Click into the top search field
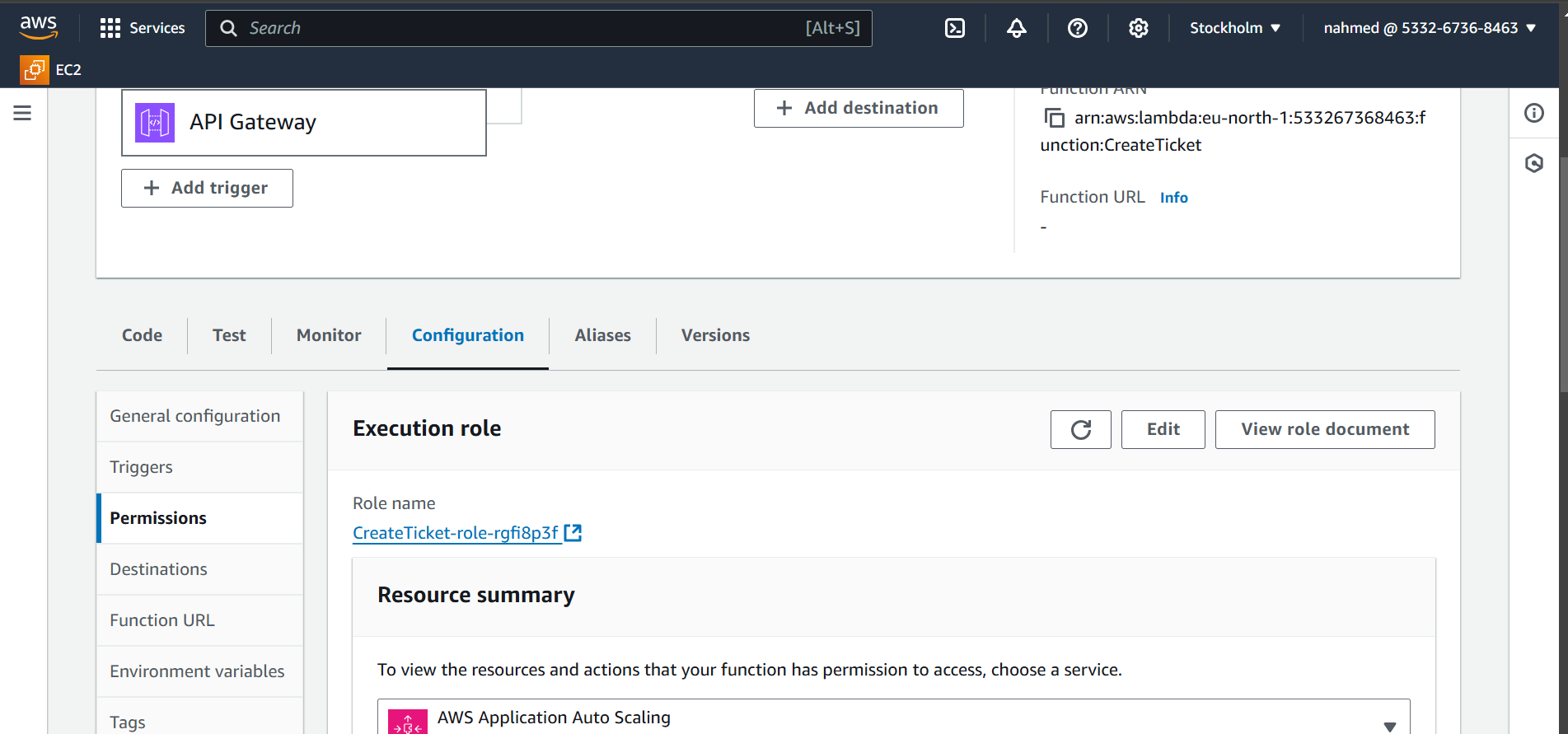The width and height of the screenshot is (1568, 734). click(539, 28)
